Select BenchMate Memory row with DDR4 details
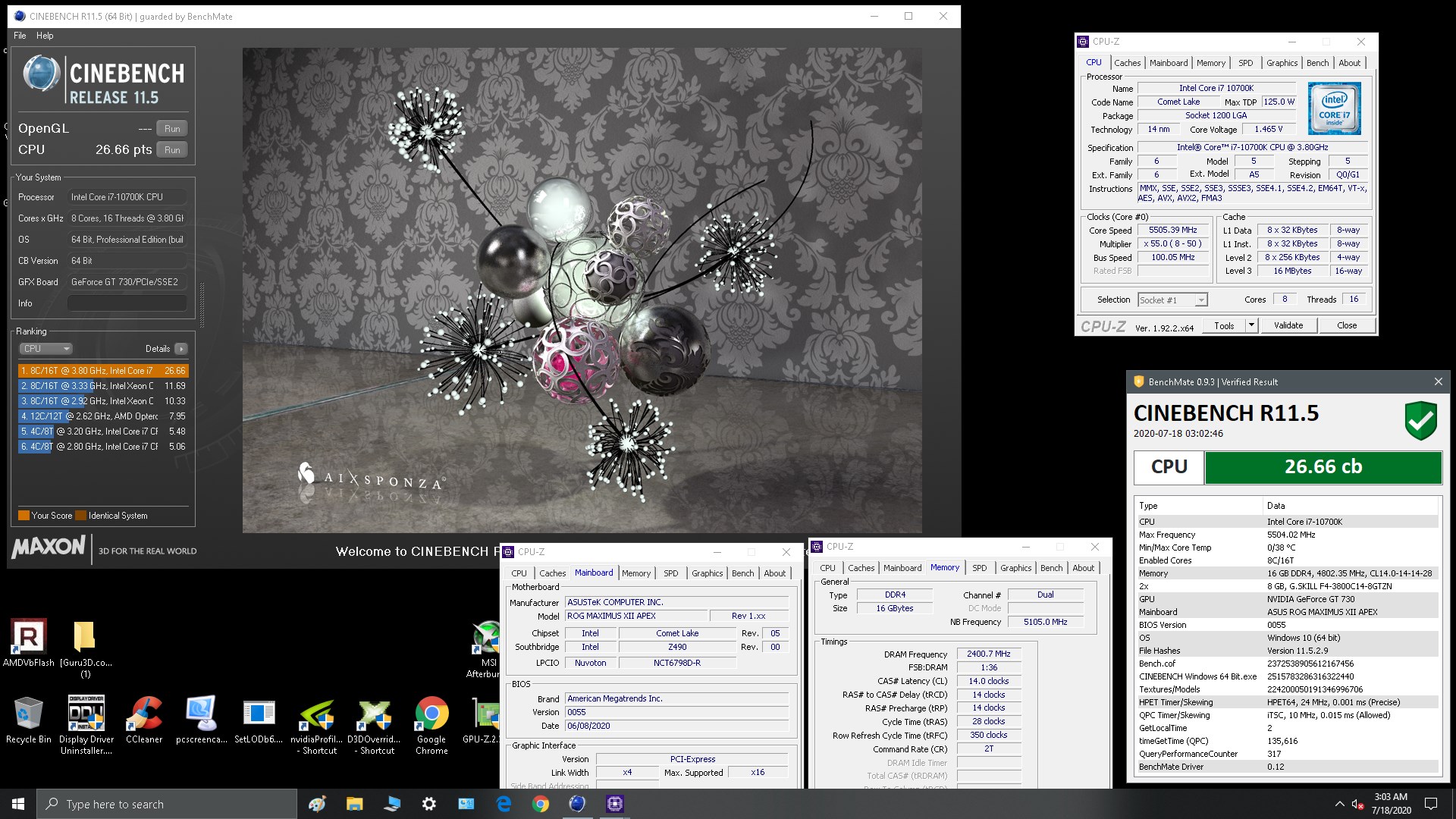Screen dimensions: 1456x819 point(1287,573)
